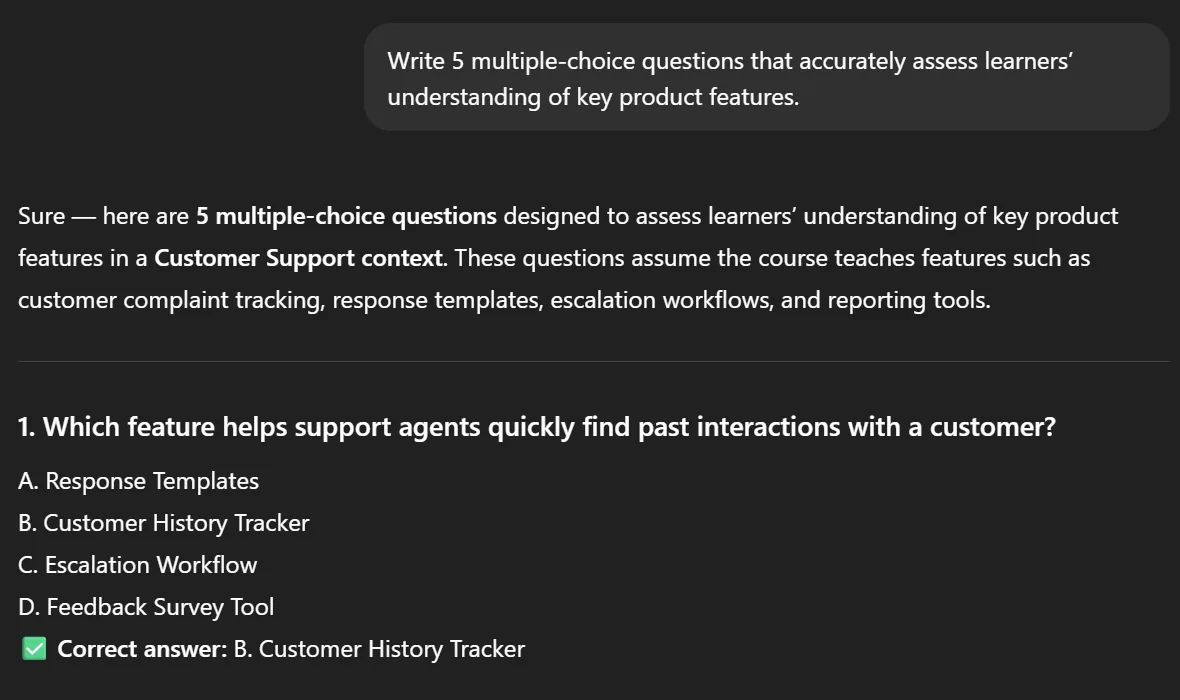Image resolution: width=1180 pixels, height=700 pixels.
Task: Click the green checkmark icon
Action: (34, 649)
